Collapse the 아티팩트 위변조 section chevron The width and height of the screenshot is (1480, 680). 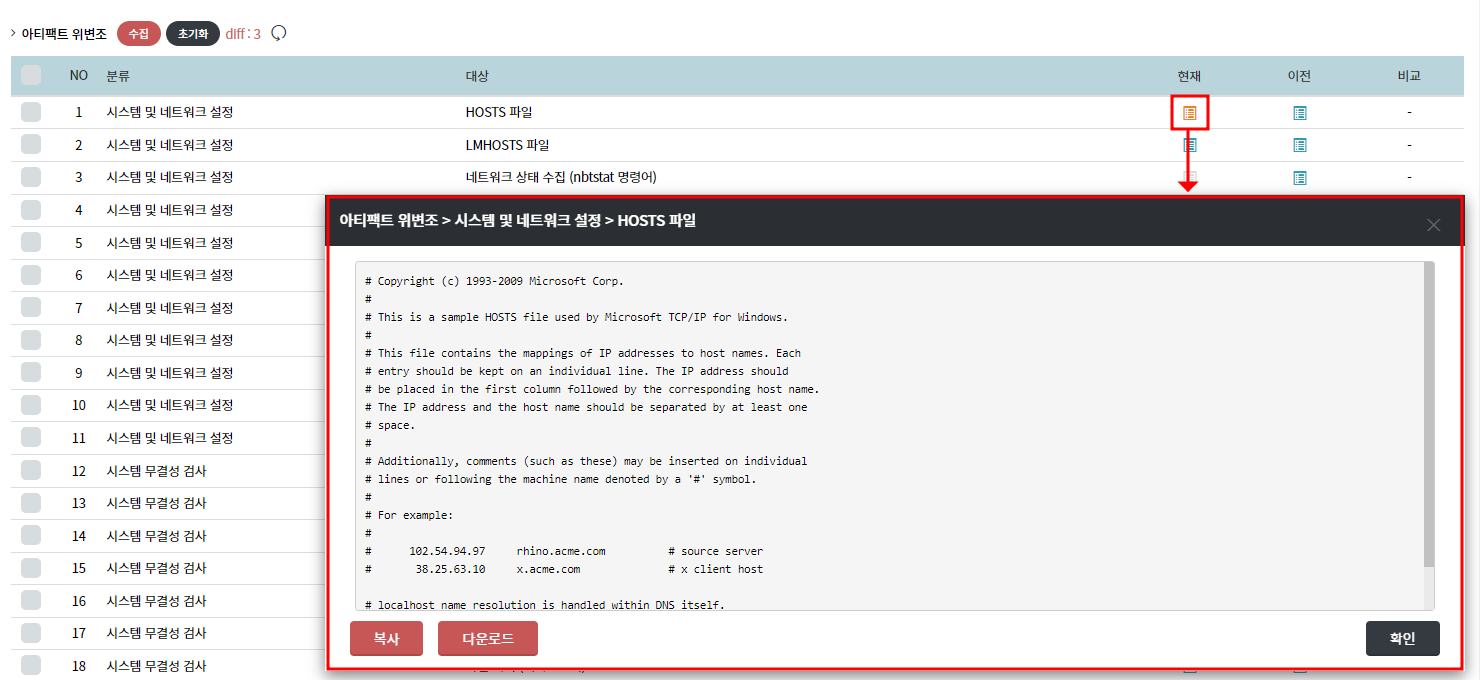click(12, 33)
